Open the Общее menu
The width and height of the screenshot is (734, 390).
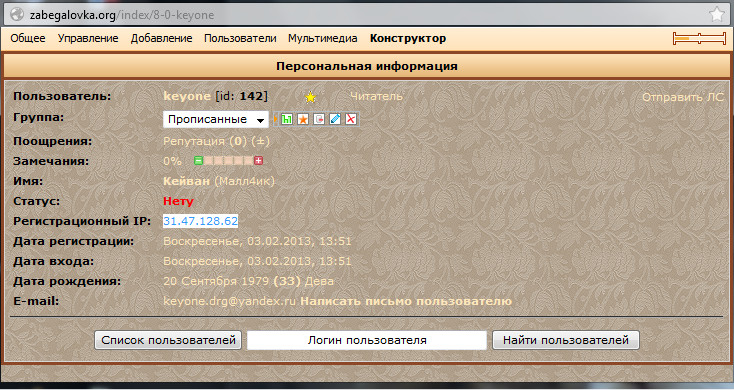[x=28, y=38]
